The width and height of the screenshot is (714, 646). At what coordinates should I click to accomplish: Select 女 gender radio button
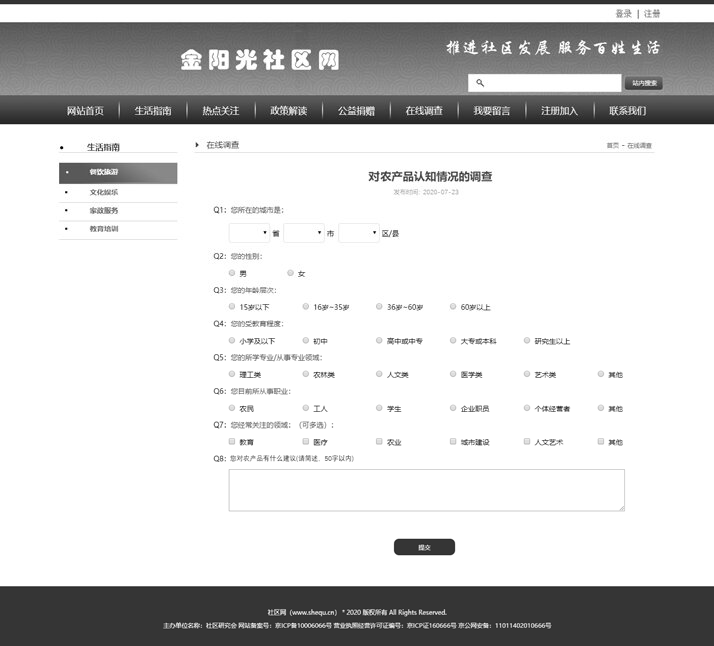[x=290, y=273]
